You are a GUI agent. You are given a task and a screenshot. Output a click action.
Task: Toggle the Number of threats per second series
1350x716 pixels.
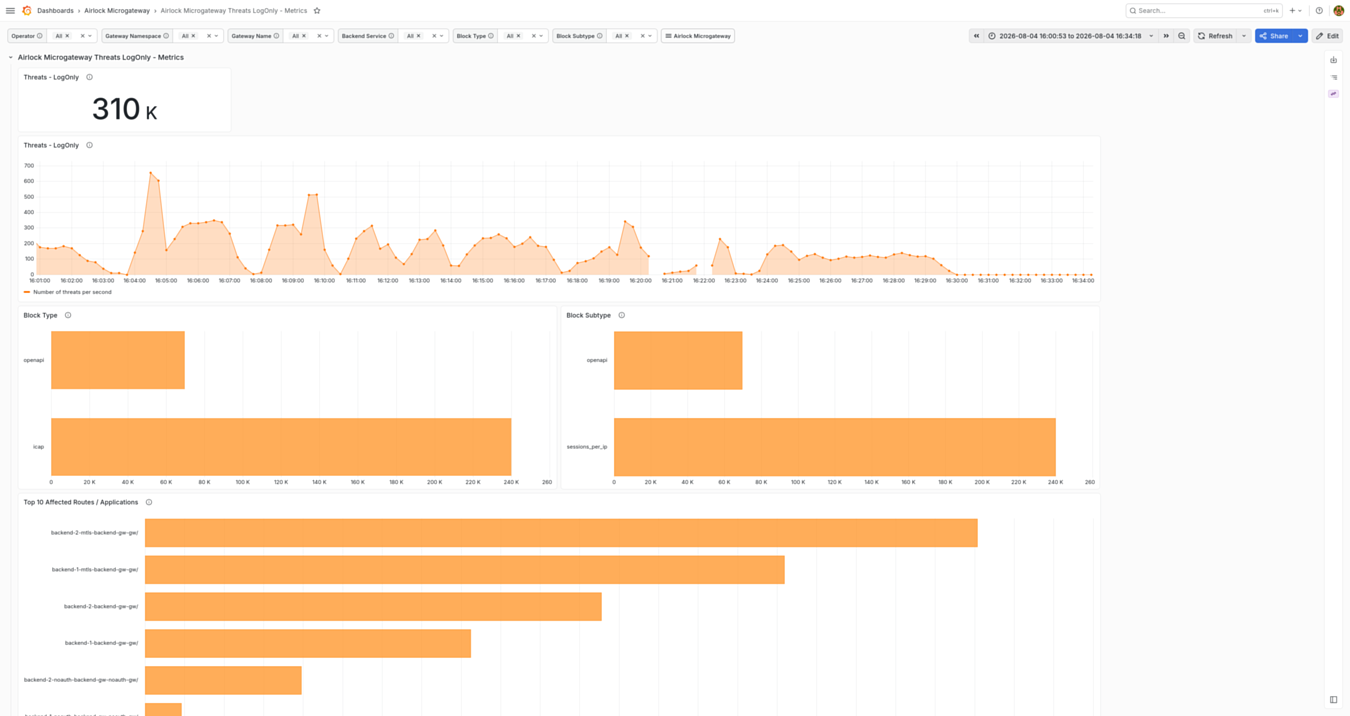pyautogui.click(x=72, y=292)
